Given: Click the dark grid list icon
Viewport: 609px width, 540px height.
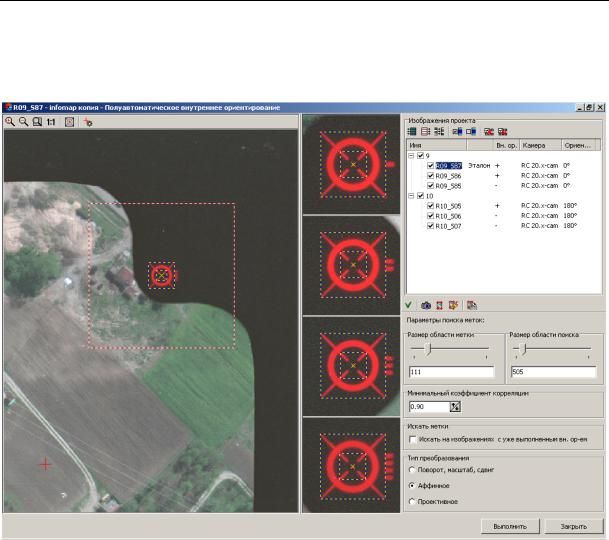Looking at the screenshot, I should pos(439,132).
